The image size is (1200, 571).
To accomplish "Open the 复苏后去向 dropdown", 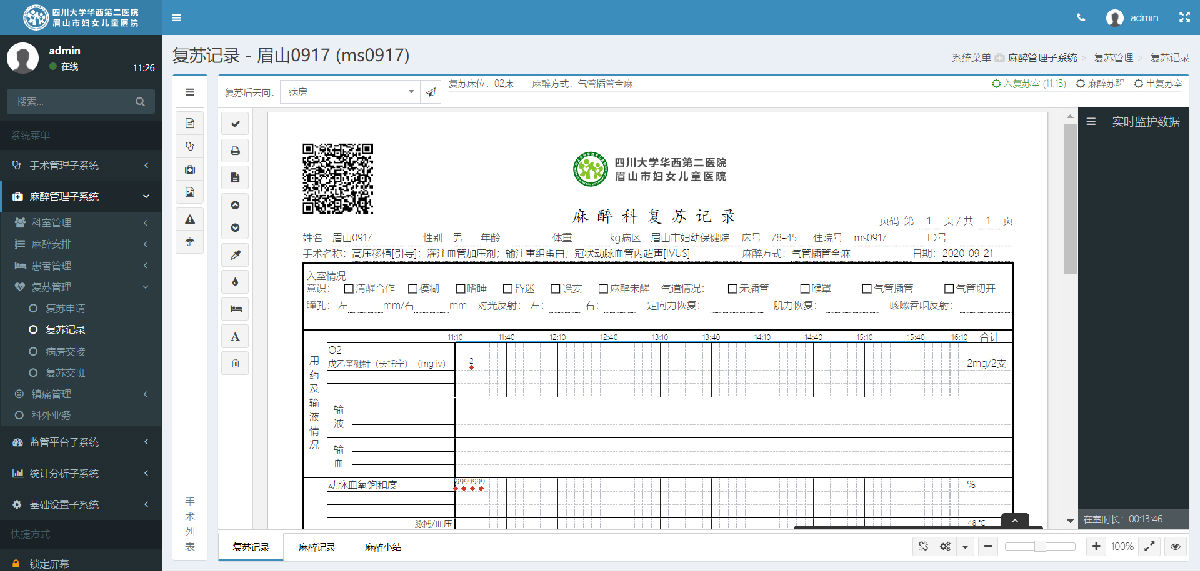I will [x=350, y=92].
